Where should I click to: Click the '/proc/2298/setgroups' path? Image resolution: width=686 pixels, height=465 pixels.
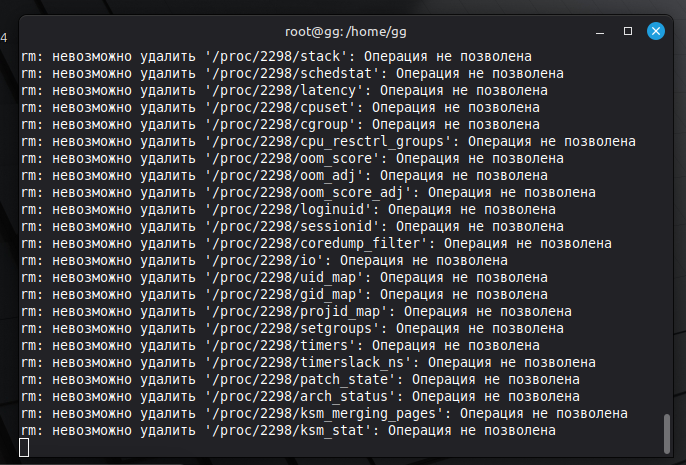[293, 329]
